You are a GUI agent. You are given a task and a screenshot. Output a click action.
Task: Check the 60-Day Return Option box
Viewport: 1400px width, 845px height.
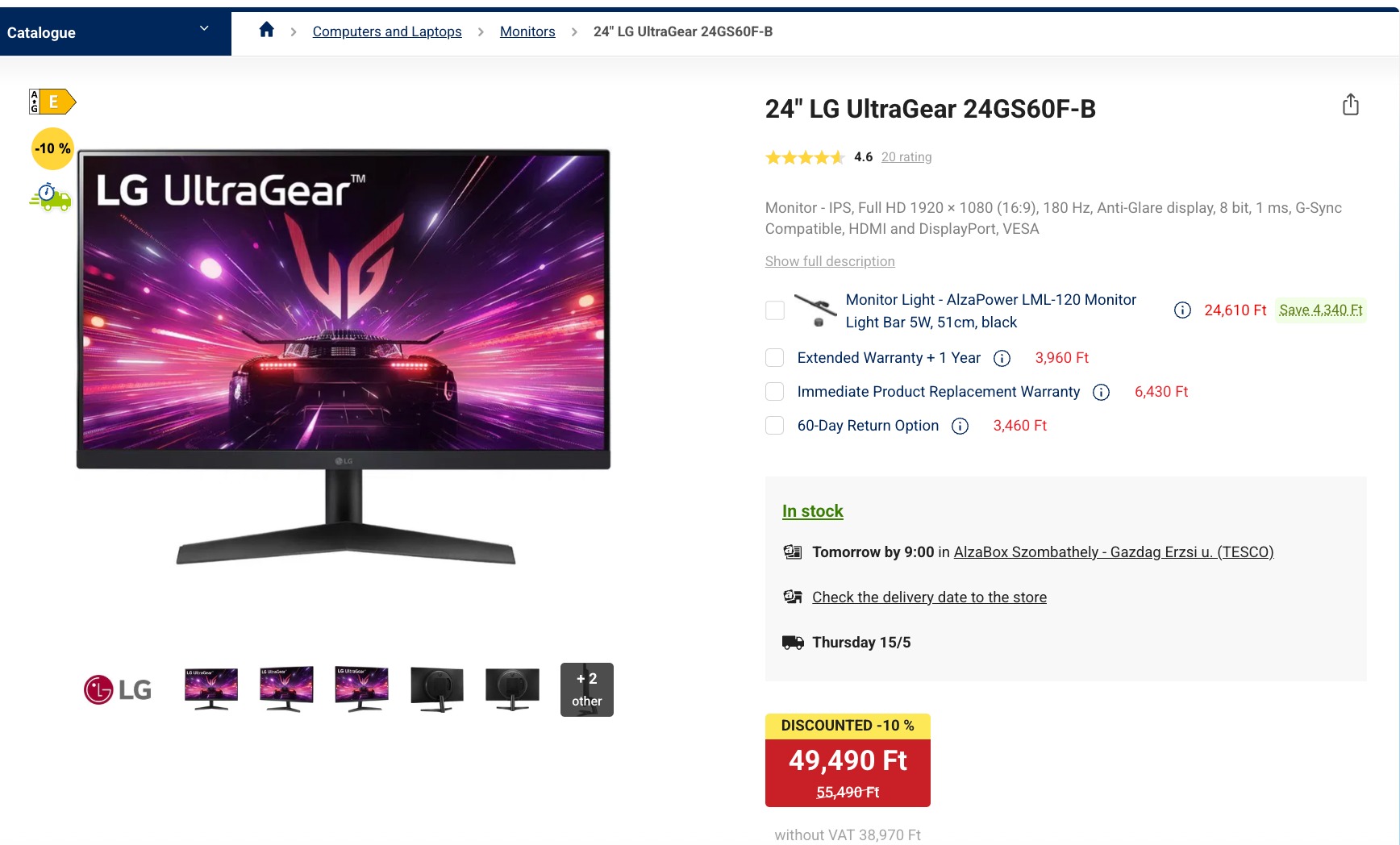pyautogui.click(x=774, y=426)
